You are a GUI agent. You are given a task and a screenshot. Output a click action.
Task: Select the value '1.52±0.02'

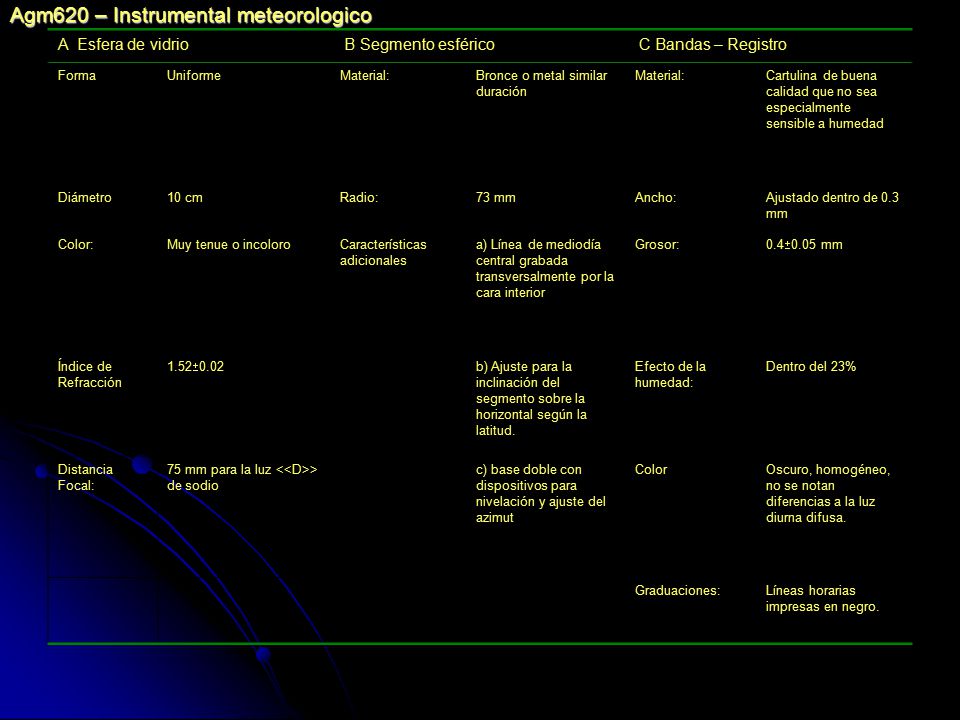pos(195,366)
